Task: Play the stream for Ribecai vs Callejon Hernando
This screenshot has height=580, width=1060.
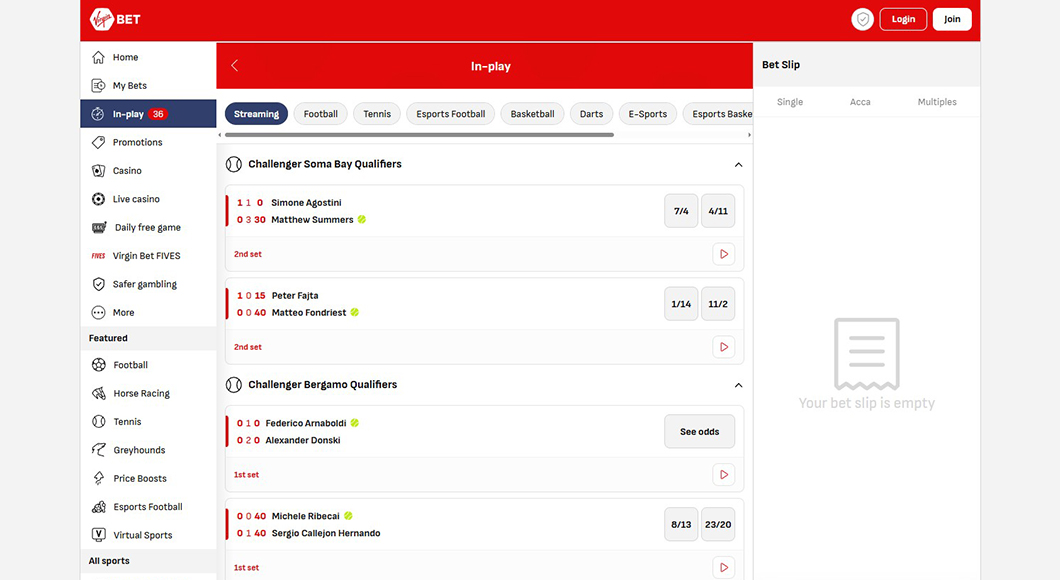Action: [723, 566]
